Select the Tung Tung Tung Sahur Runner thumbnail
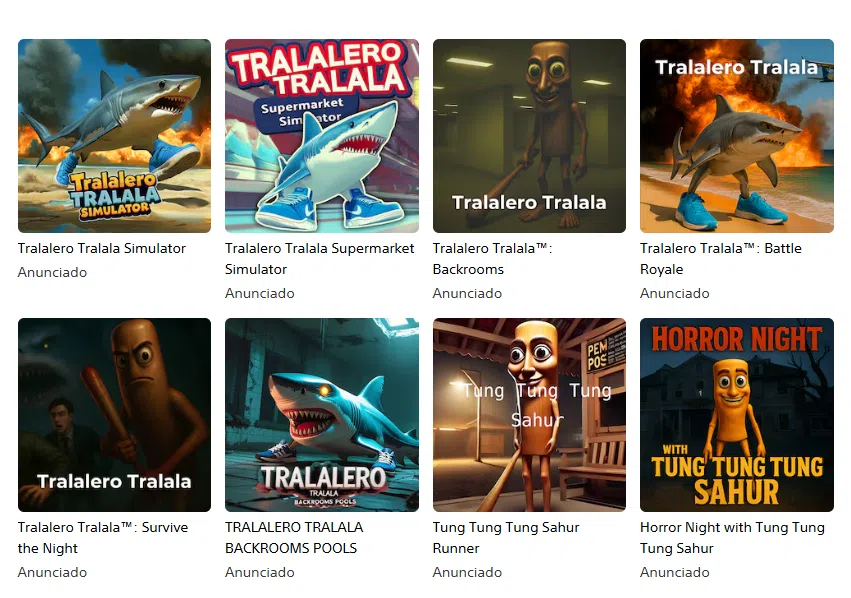This screenshot has width=851, height=598. pyautogui.click(x=529, y=415)
